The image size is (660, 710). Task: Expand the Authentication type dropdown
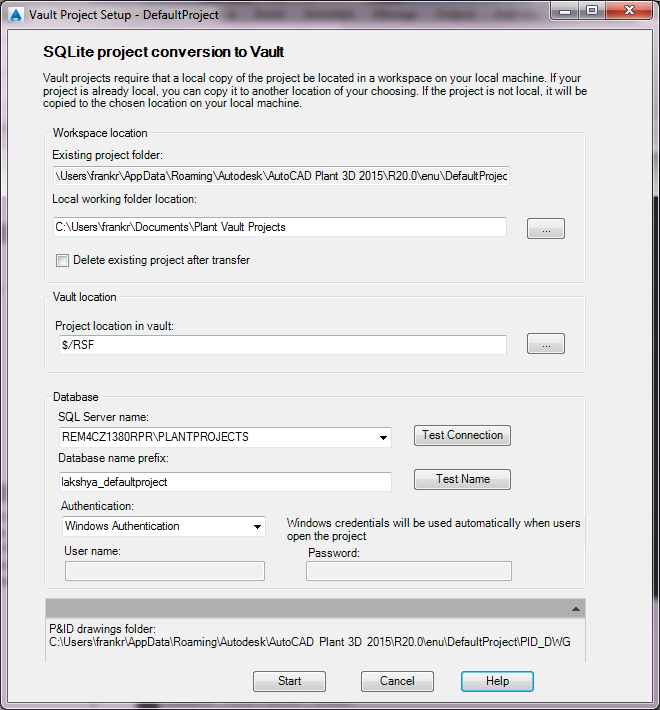click(258, 526)
